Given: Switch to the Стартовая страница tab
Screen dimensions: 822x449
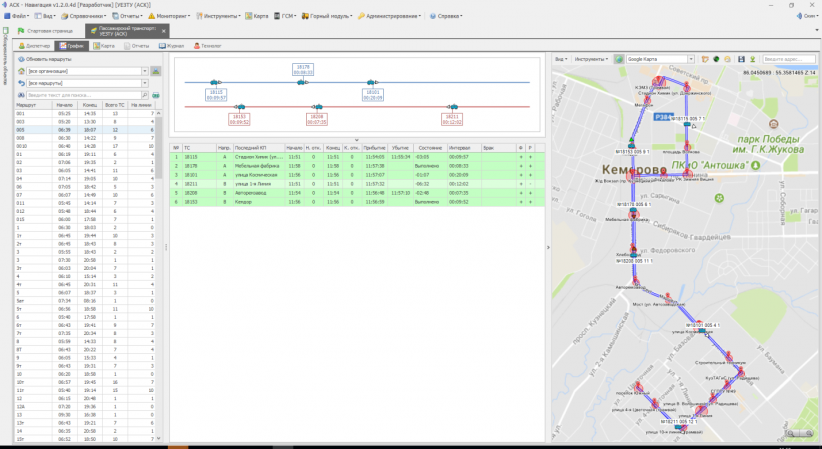Looking at the screenshot, I should (46, 31).
